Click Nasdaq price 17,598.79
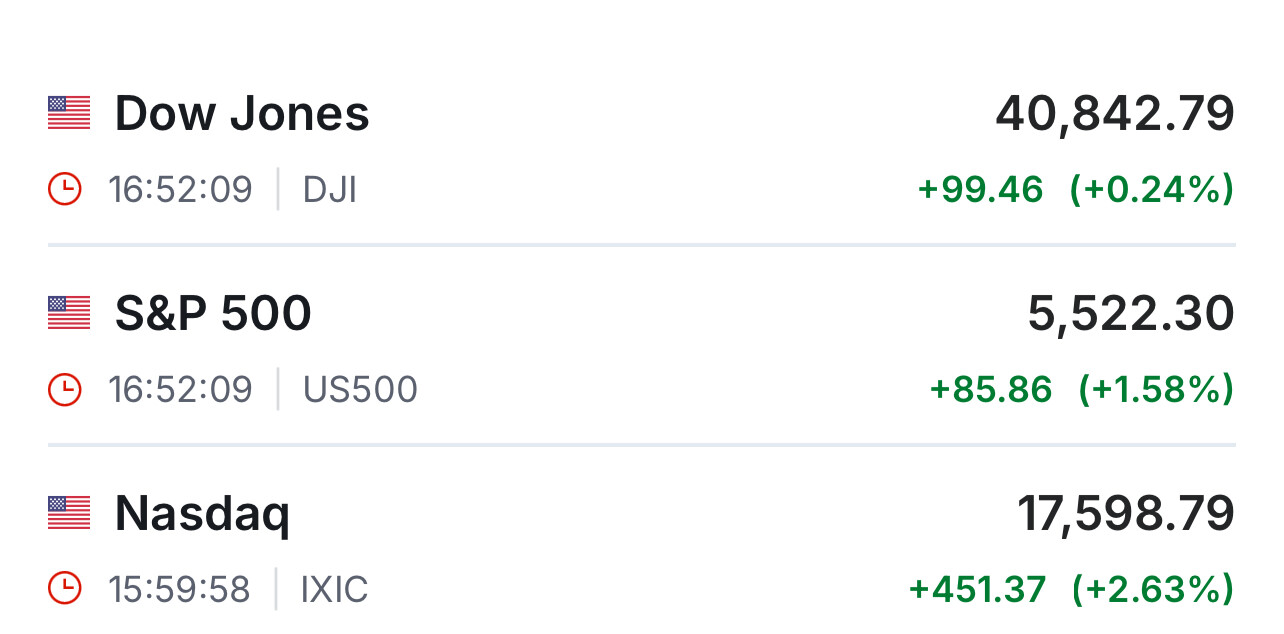Viewport: 1284px width, 634px height. (x=1126, y=514)
